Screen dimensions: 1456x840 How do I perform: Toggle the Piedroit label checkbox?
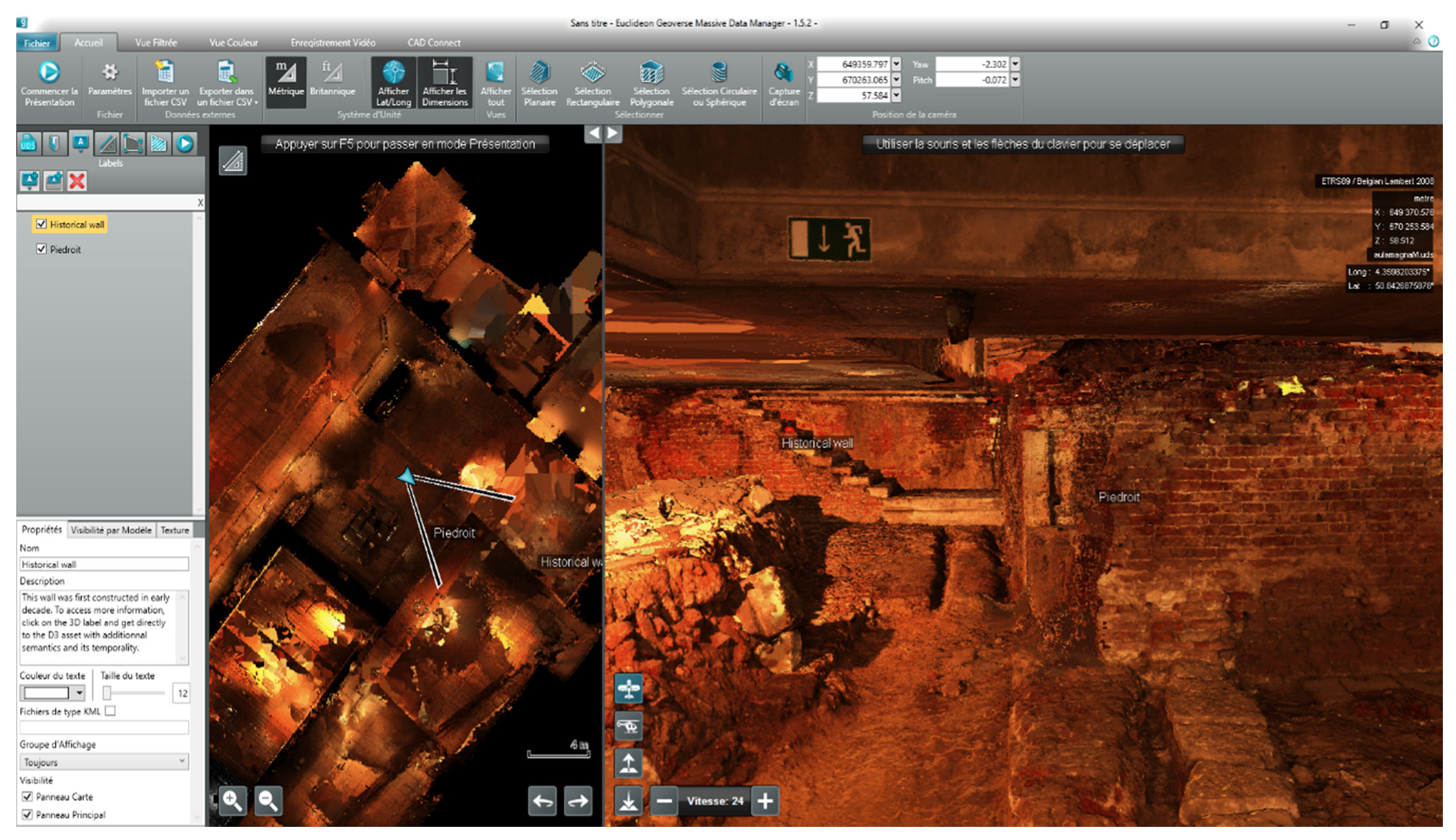pos(42,249)
